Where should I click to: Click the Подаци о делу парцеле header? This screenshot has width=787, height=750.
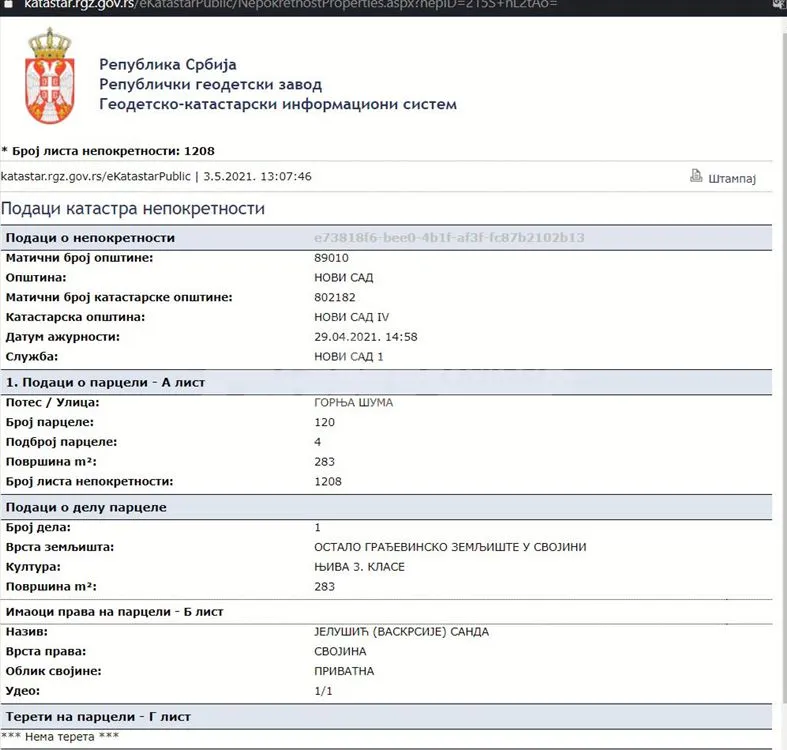click(x=86, y=507)
